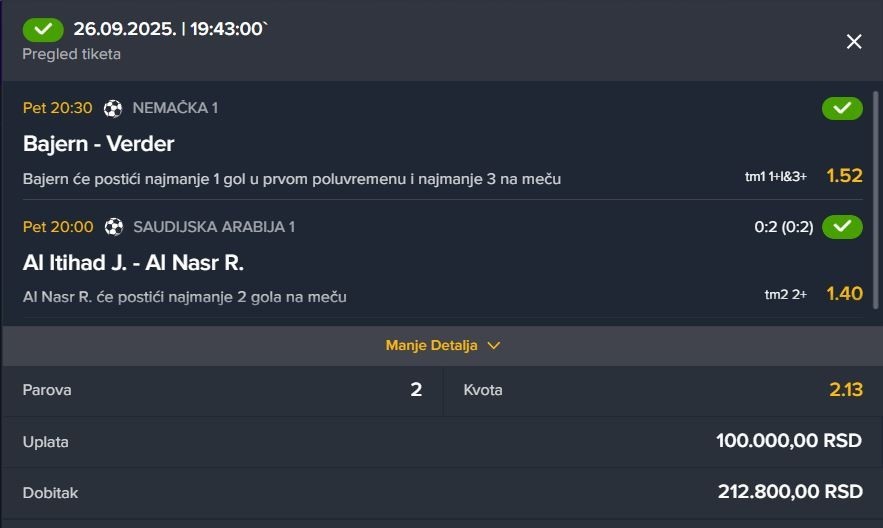Select the SAUDIJSKA ARABIJA 1 league label
This screenshot has height=528, width=883.
214,227
